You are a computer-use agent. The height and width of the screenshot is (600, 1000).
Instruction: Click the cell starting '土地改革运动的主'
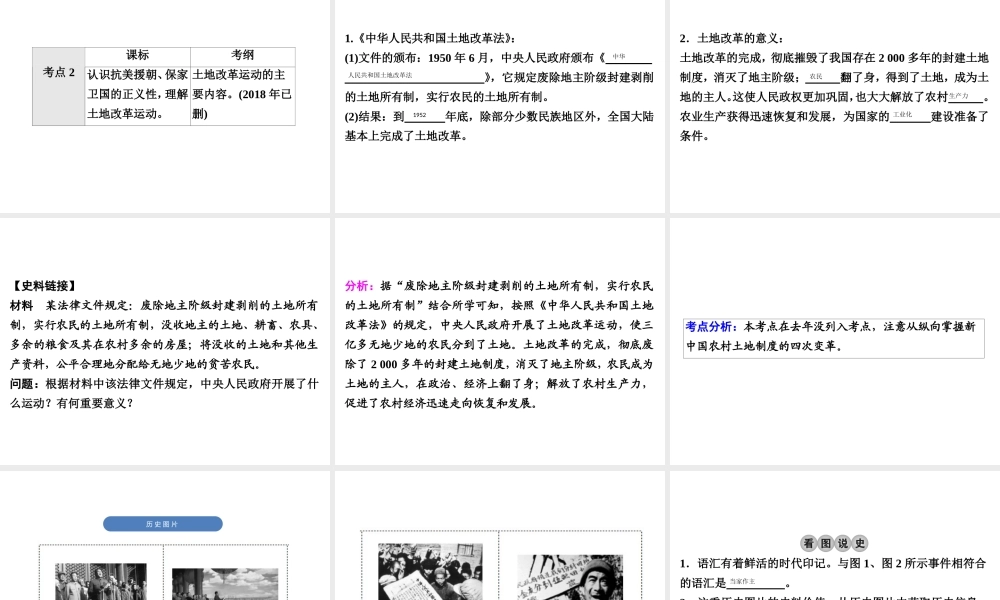[243, 94]
